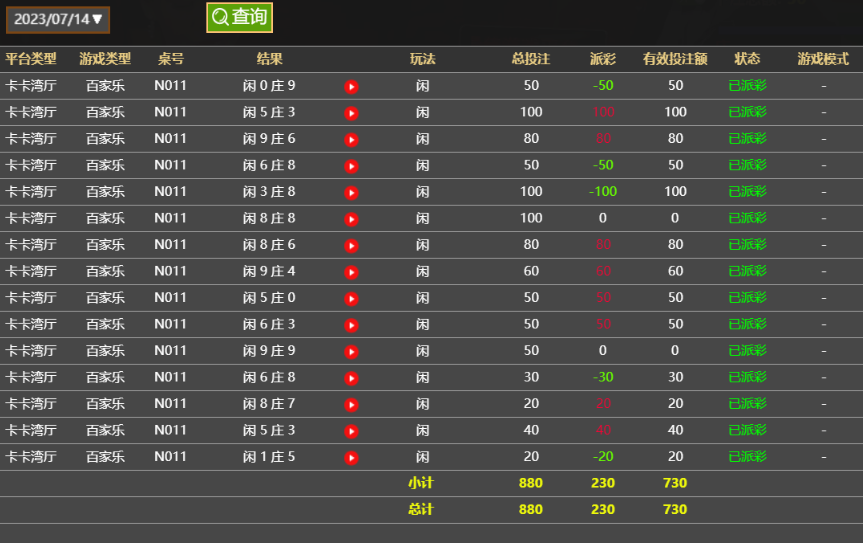This screenshot has width=863, height=543.
Task: Click the -30 payout value
Action: click(603, 377)
